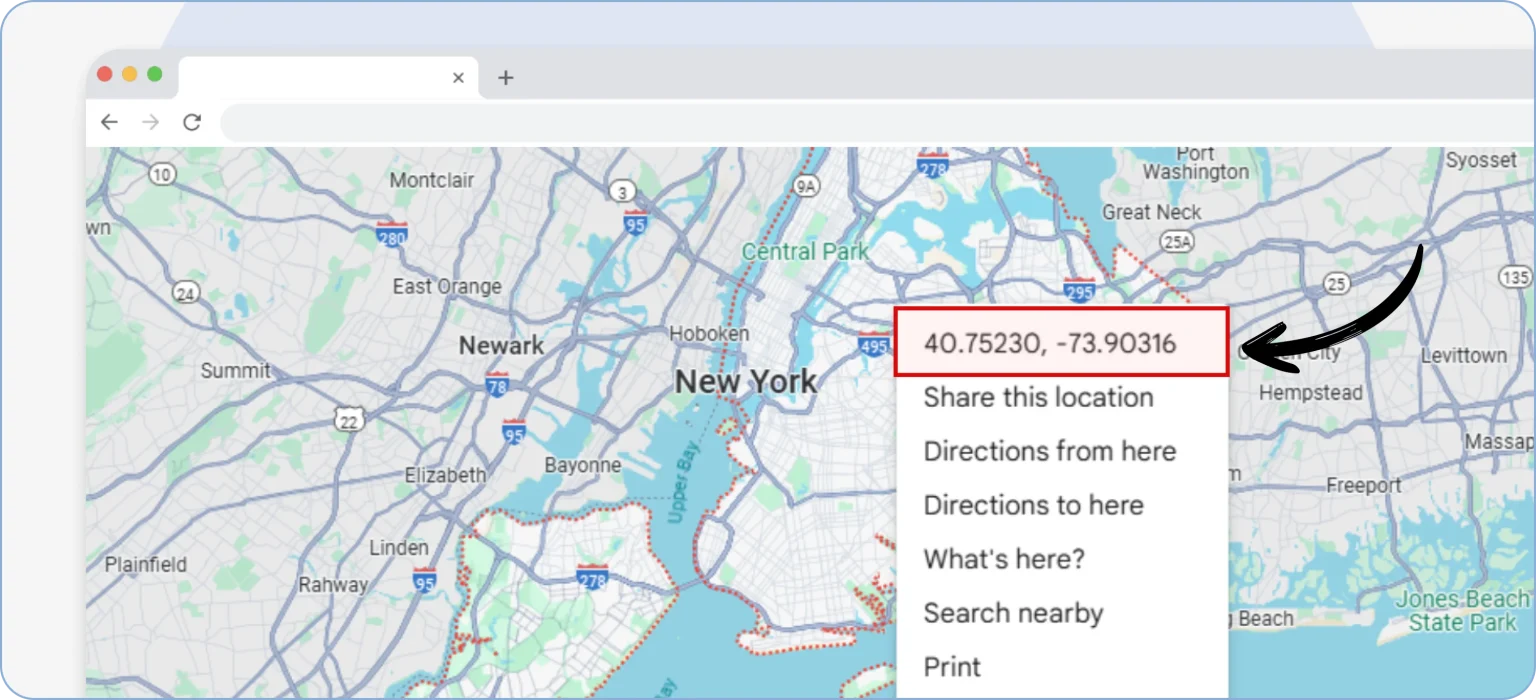Choose Directions from here
The height and width of the screenshot is (700, 1536).
(1049, 451)
